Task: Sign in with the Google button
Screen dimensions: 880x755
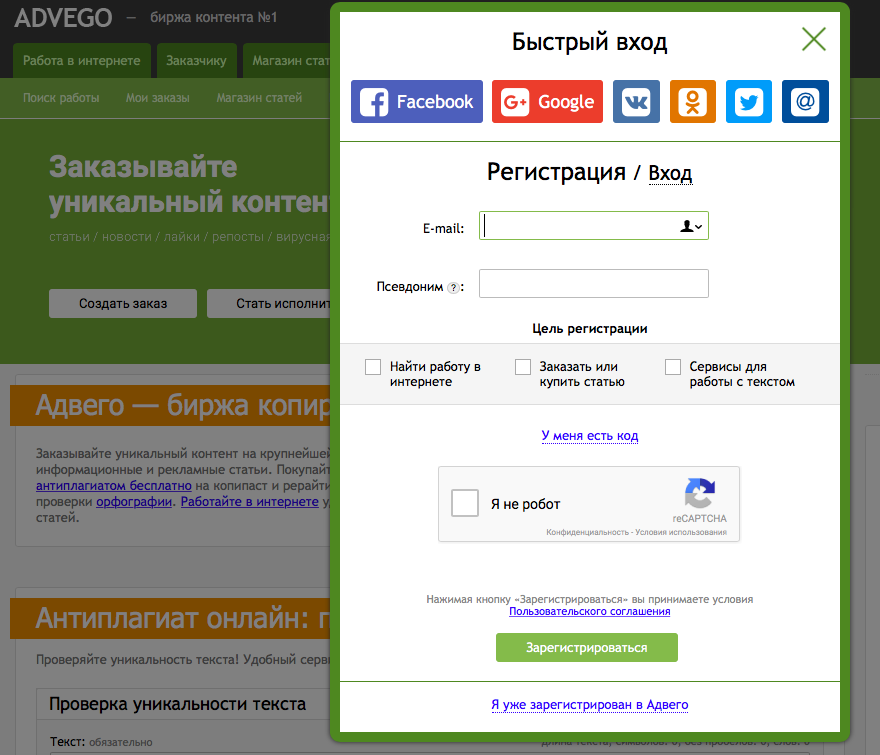Action: [547, 102]
